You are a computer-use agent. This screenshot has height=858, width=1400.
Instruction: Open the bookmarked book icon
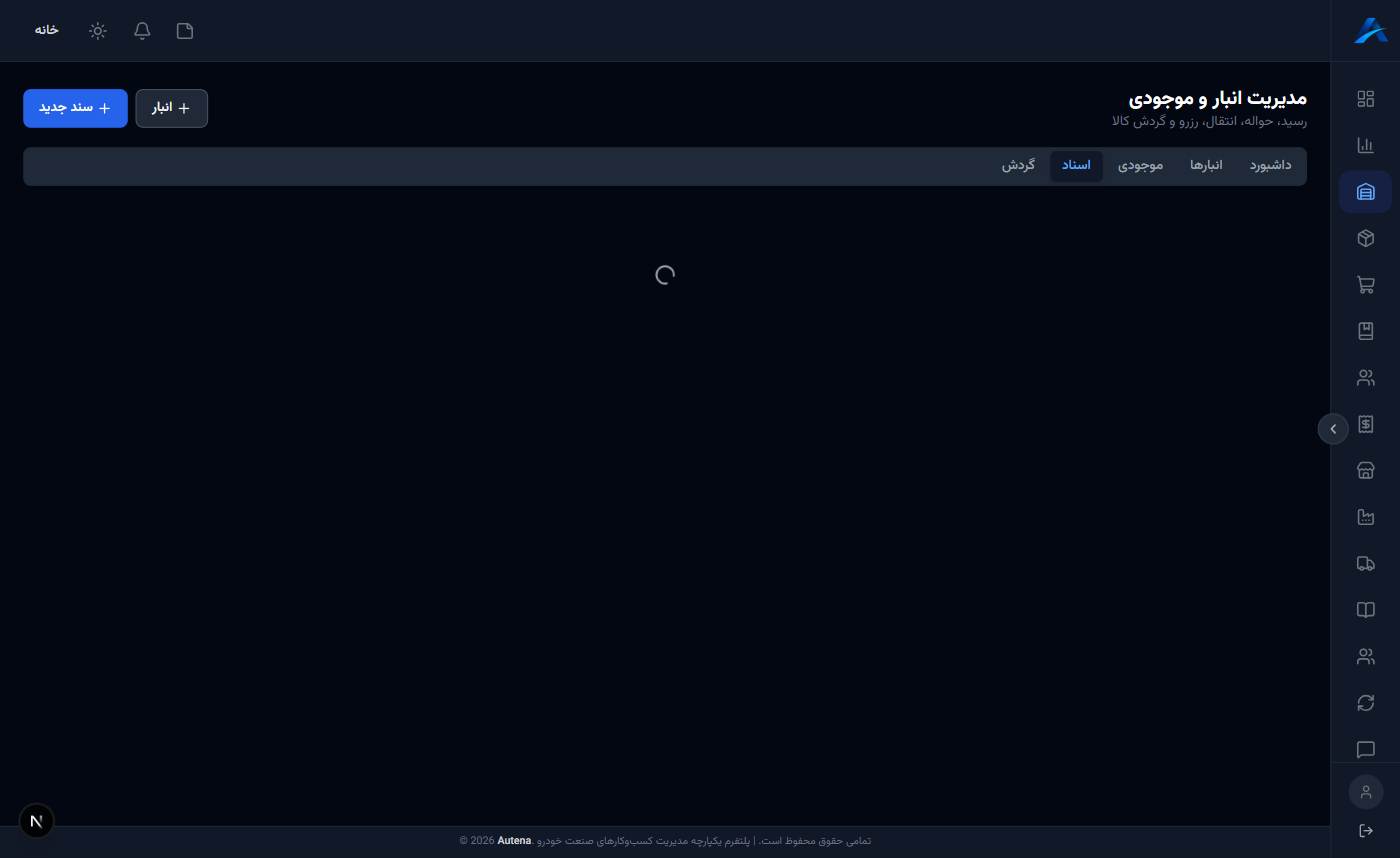click(1365, 331)
